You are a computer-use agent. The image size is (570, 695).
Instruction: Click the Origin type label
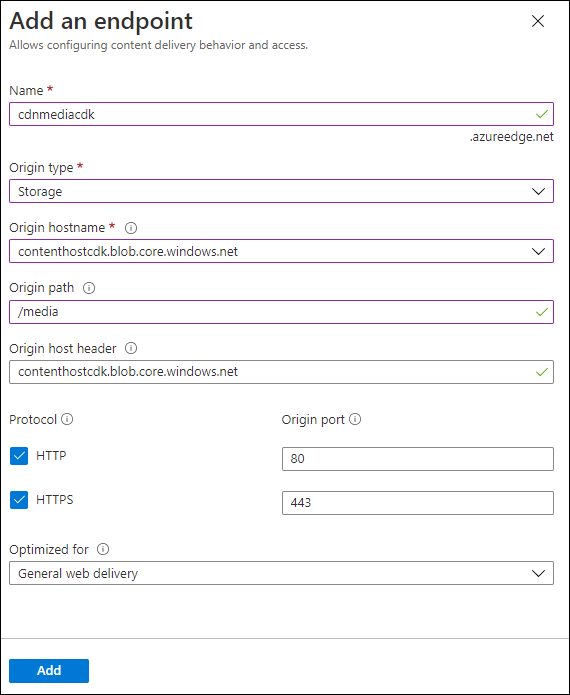coord(41,168)
